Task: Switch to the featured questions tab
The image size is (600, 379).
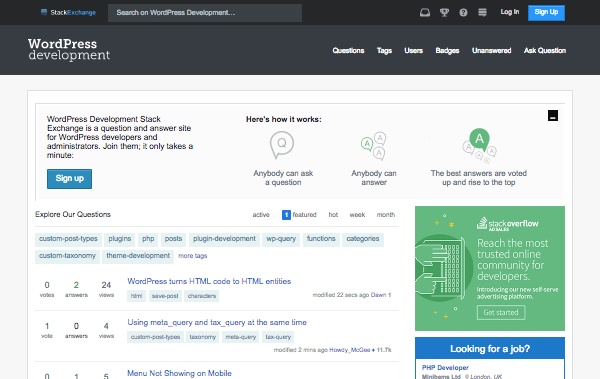Action: 299,215
